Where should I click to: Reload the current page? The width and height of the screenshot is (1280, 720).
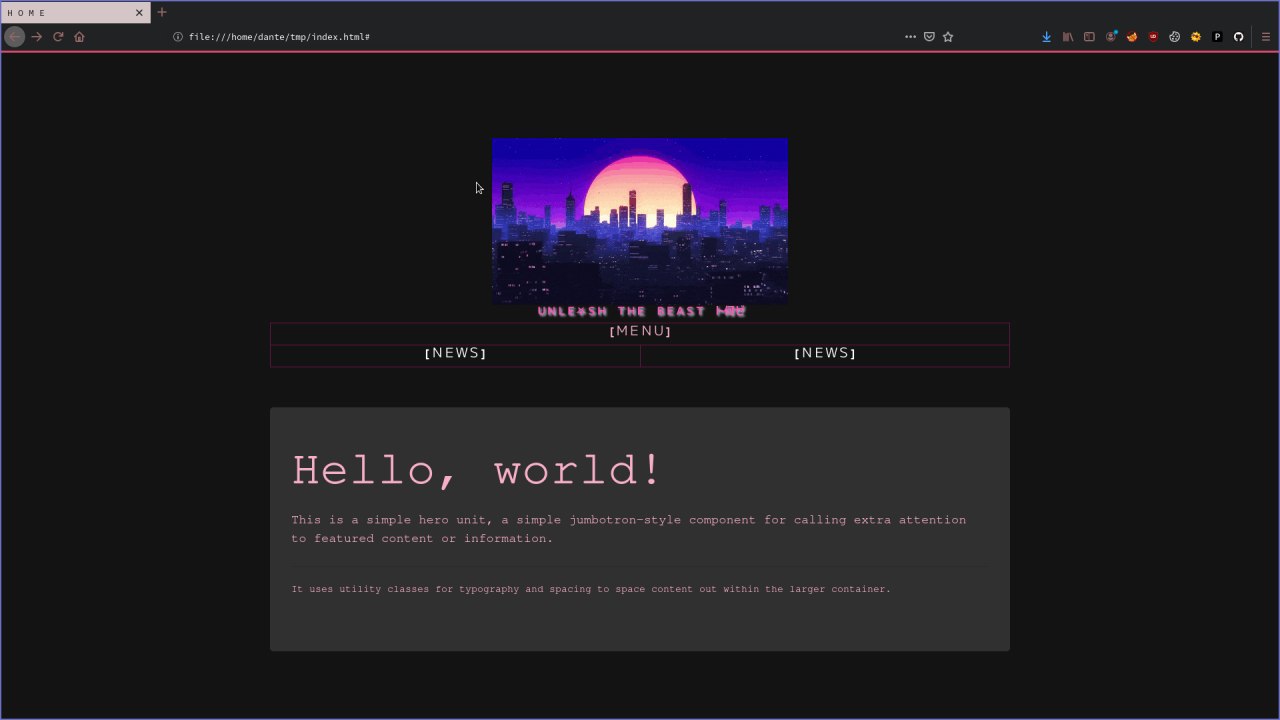click(58, 37)
